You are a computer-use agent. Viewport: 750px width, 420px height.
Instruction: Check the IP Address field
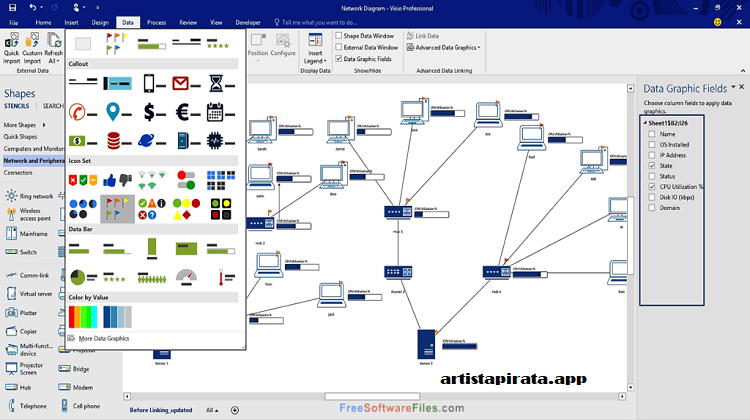point(651,155)
